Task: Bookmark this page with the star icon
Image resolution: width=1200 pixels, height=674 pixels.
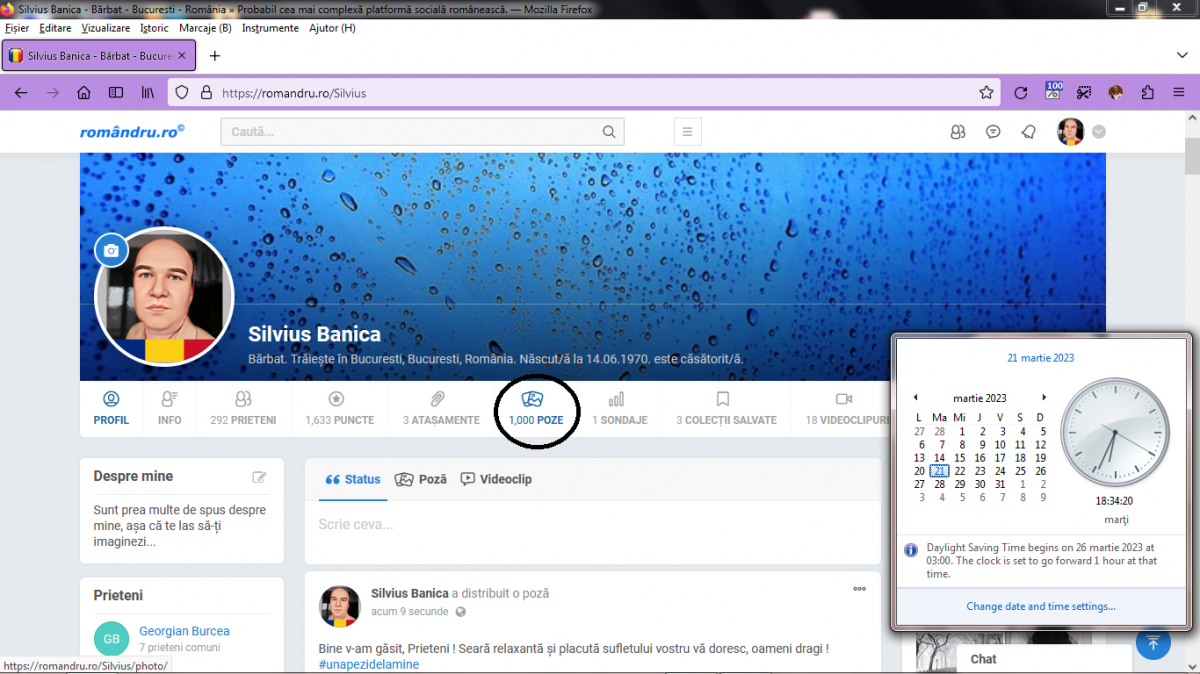Action: 986,93
